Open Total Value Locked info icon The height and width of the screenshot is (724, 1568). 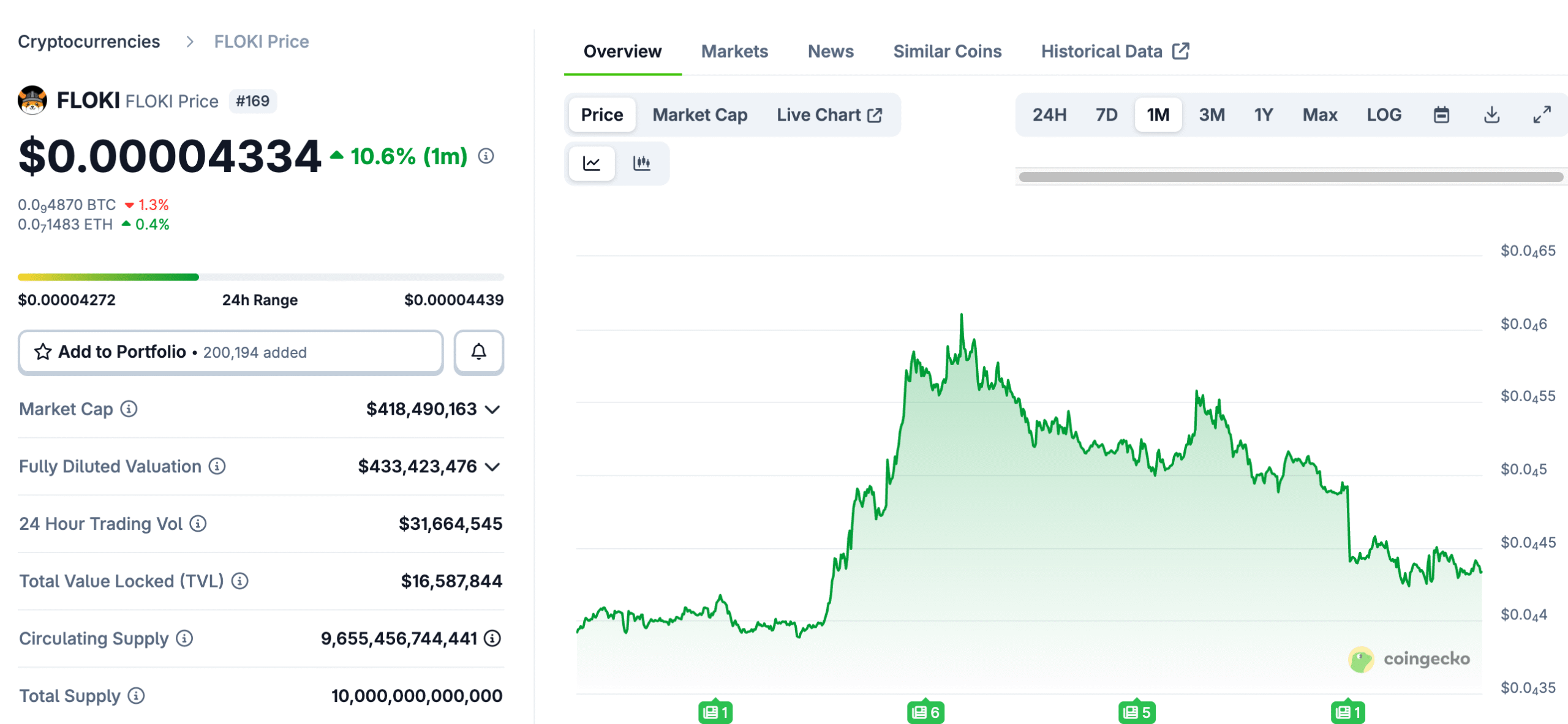[x=239, y=581]
